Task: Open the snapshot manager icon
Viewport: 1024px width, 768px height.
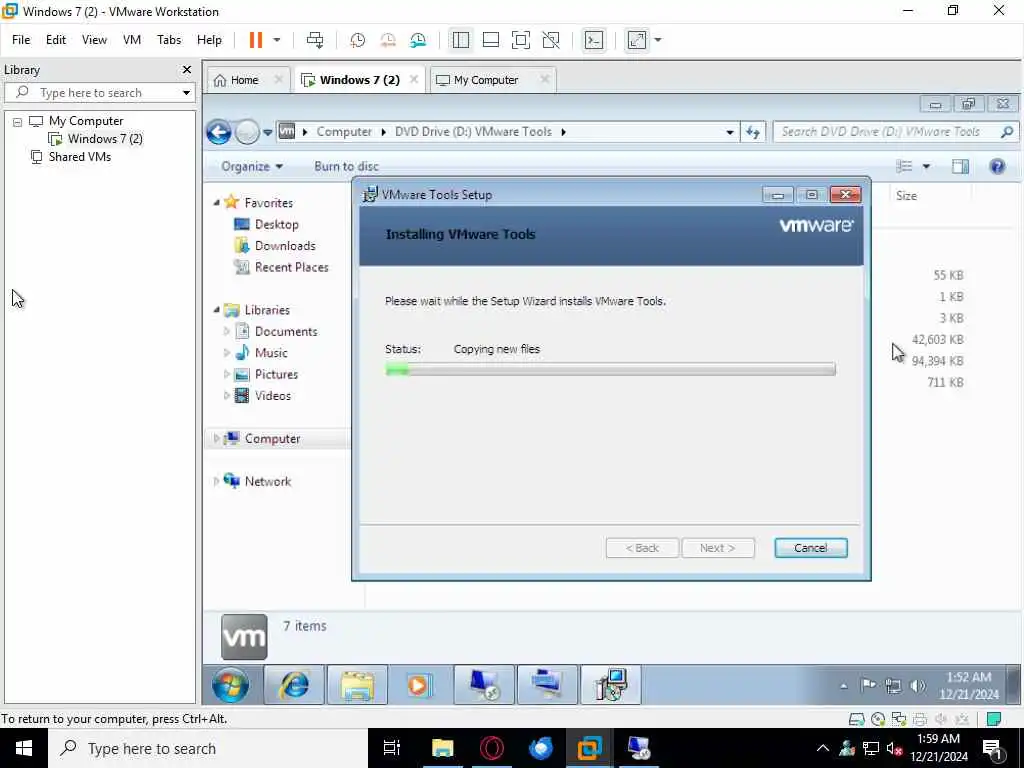Action: coord(418,40)
